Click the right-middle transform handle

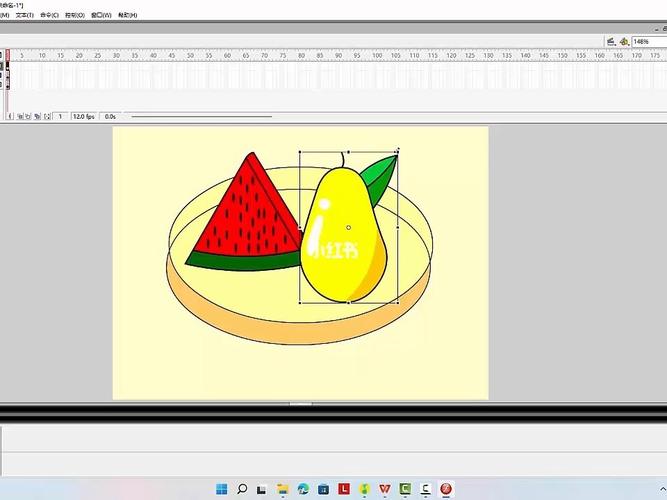[x=398, y=227]
